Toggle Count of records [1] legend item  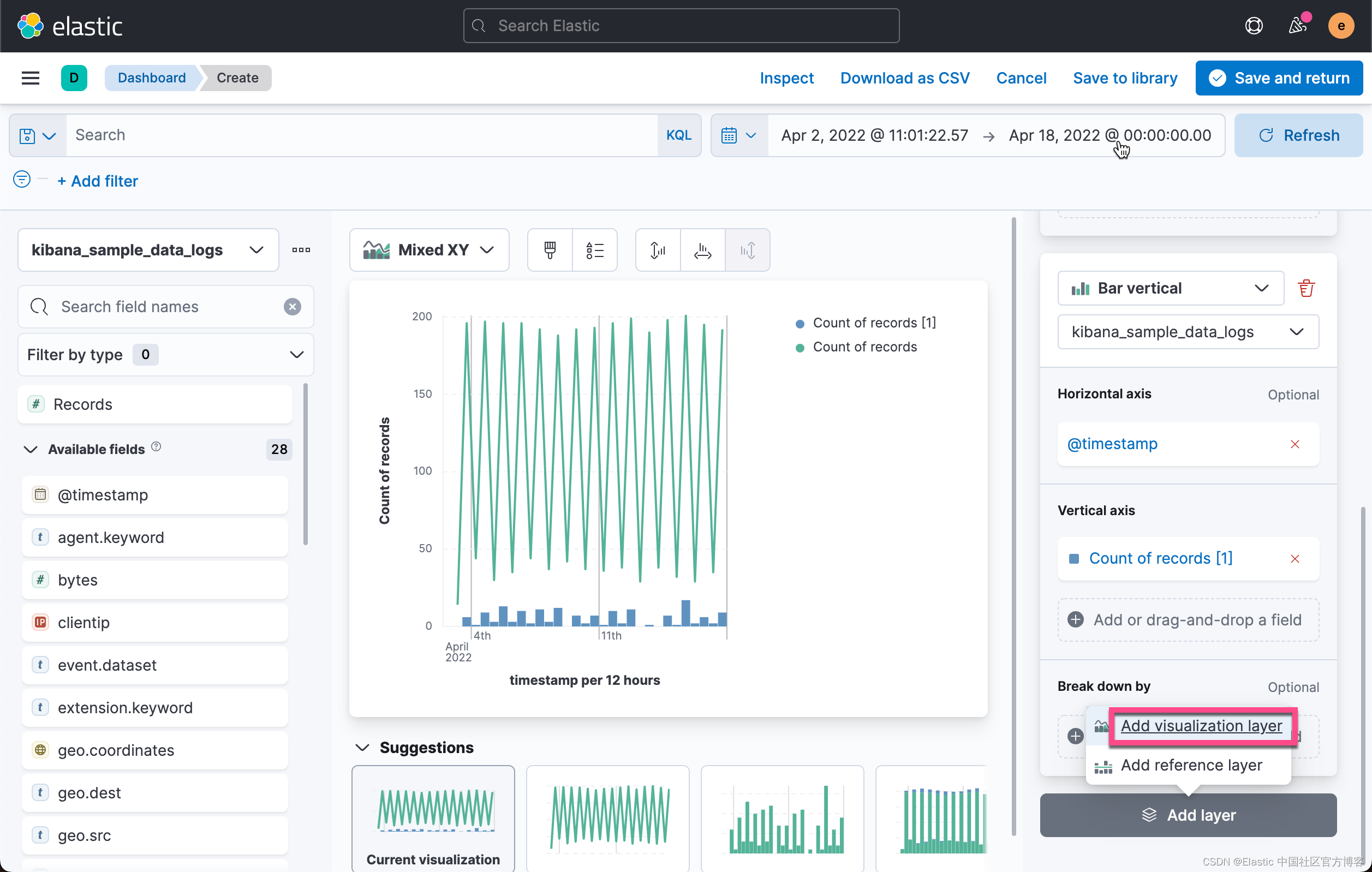[873, 323]
